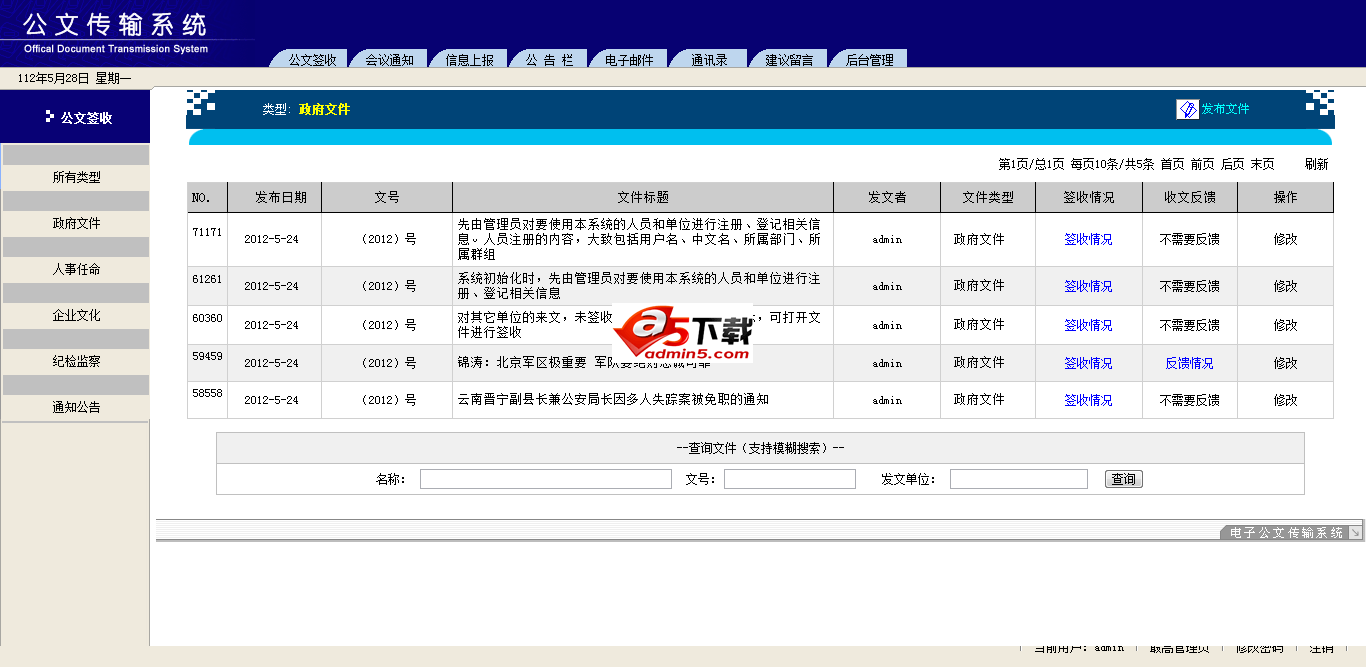Click the 文件标题 column header
This screenshot has width=1366, height=667.
[x=643, y=197]
